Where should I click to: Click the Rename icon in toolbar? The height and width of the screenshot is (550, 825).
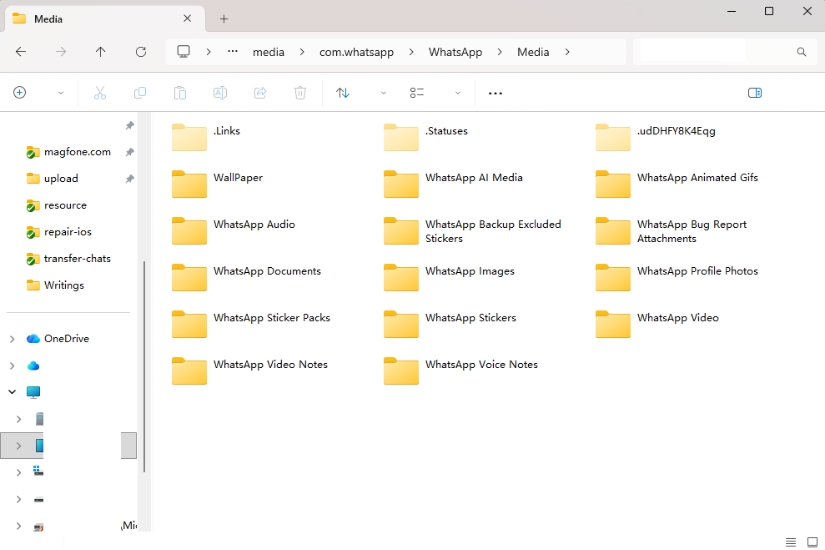coord(220,93)
